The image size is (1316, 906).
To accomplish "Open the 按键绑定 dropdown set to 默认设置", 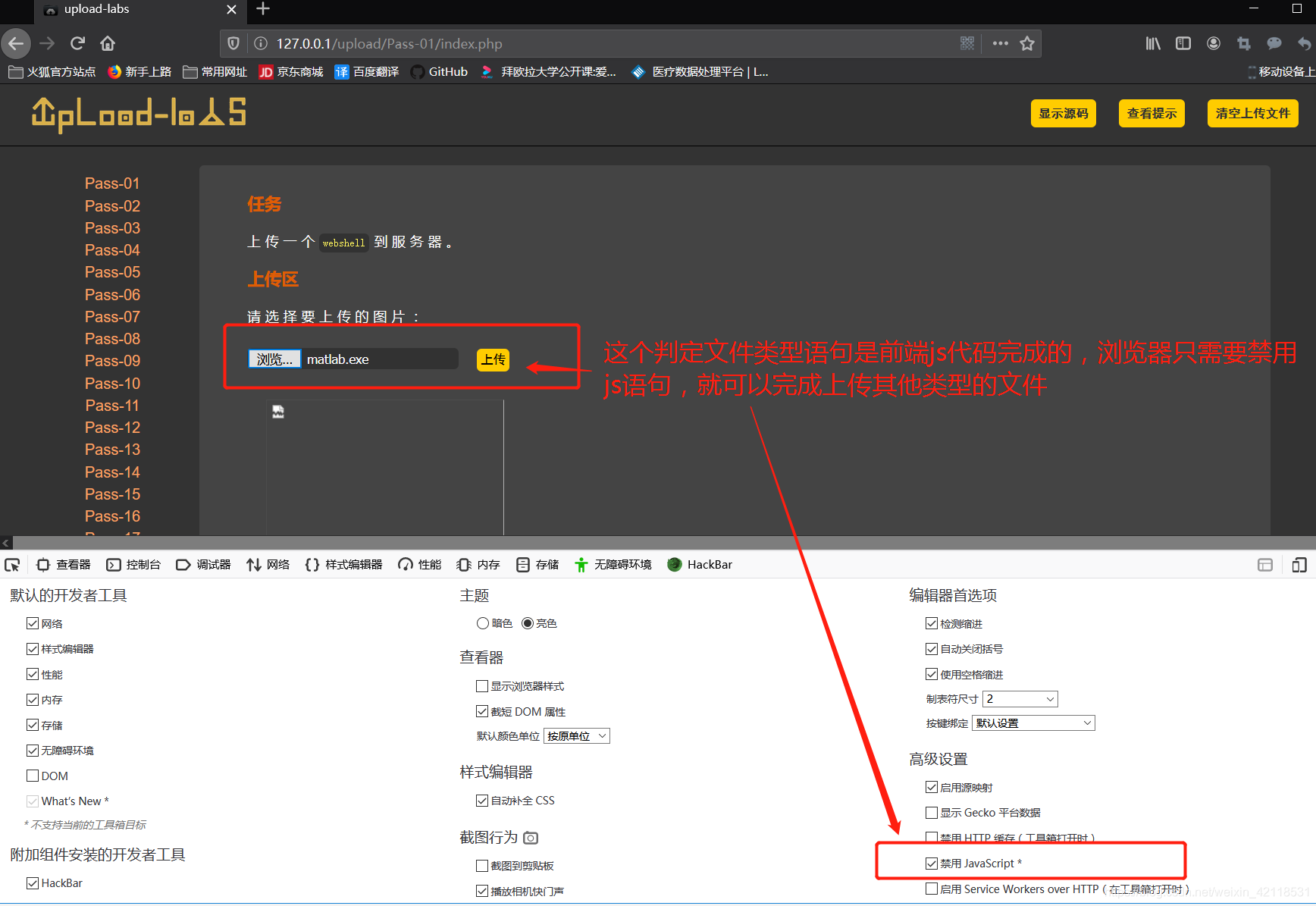I will tap(1032, 723).
